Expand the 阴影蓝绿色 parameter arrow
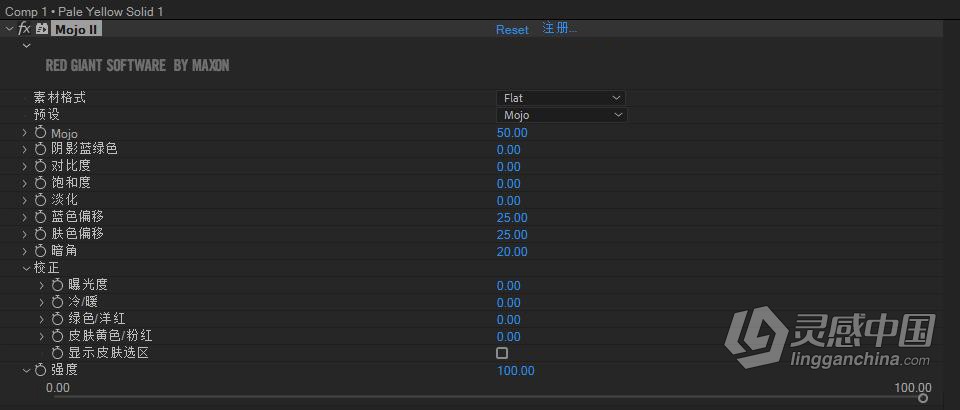960x410 pixels. point(25,149)
